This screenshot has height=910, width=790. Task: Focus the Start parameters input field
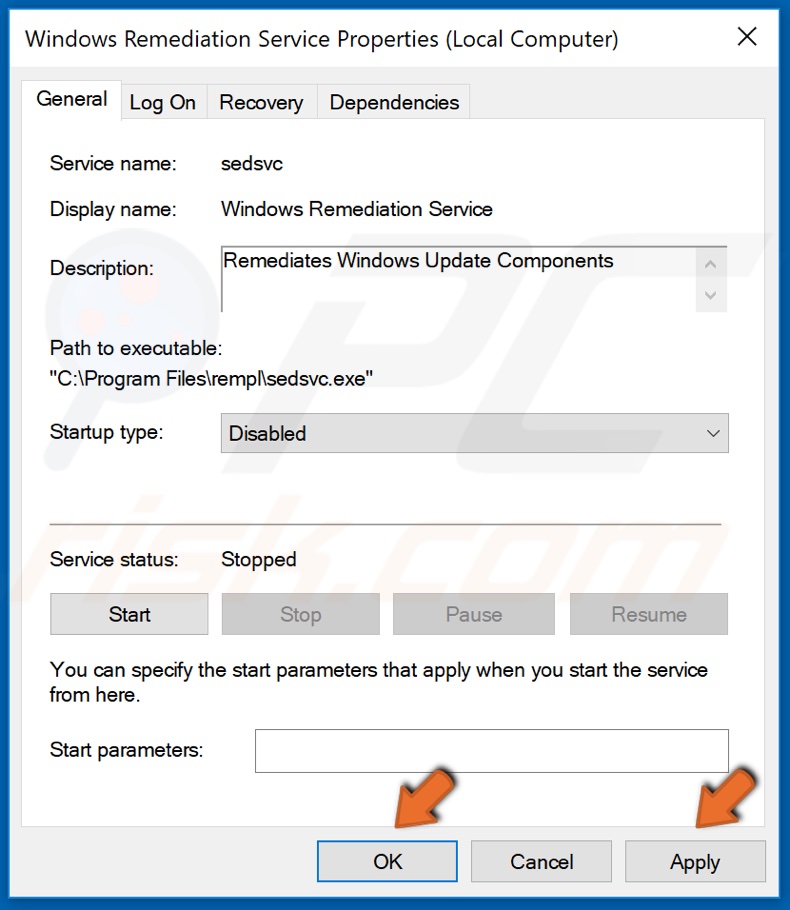tap(491, 751)
